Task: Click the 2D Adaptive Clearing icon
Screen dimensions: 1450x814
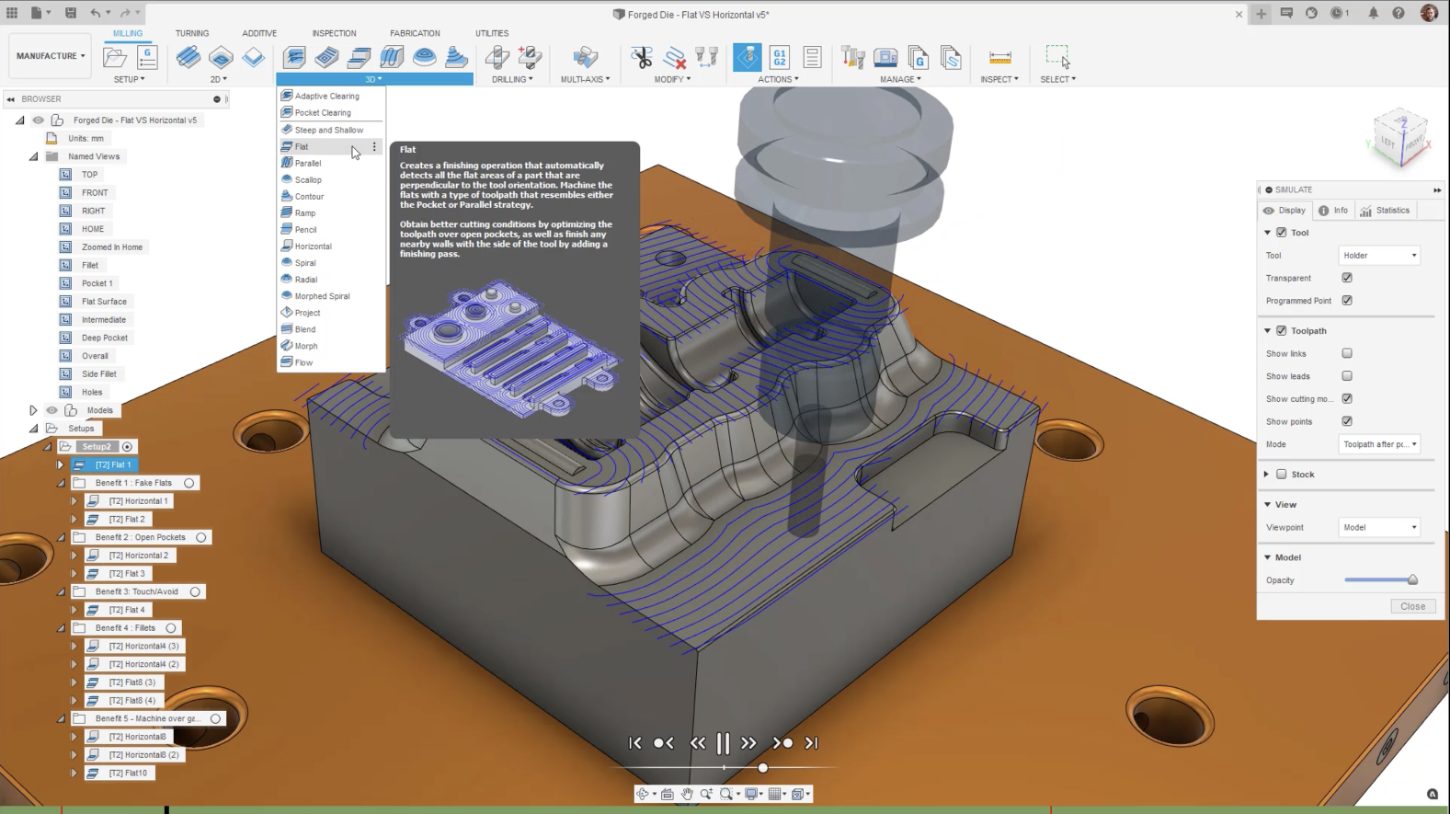Action: 188,57
